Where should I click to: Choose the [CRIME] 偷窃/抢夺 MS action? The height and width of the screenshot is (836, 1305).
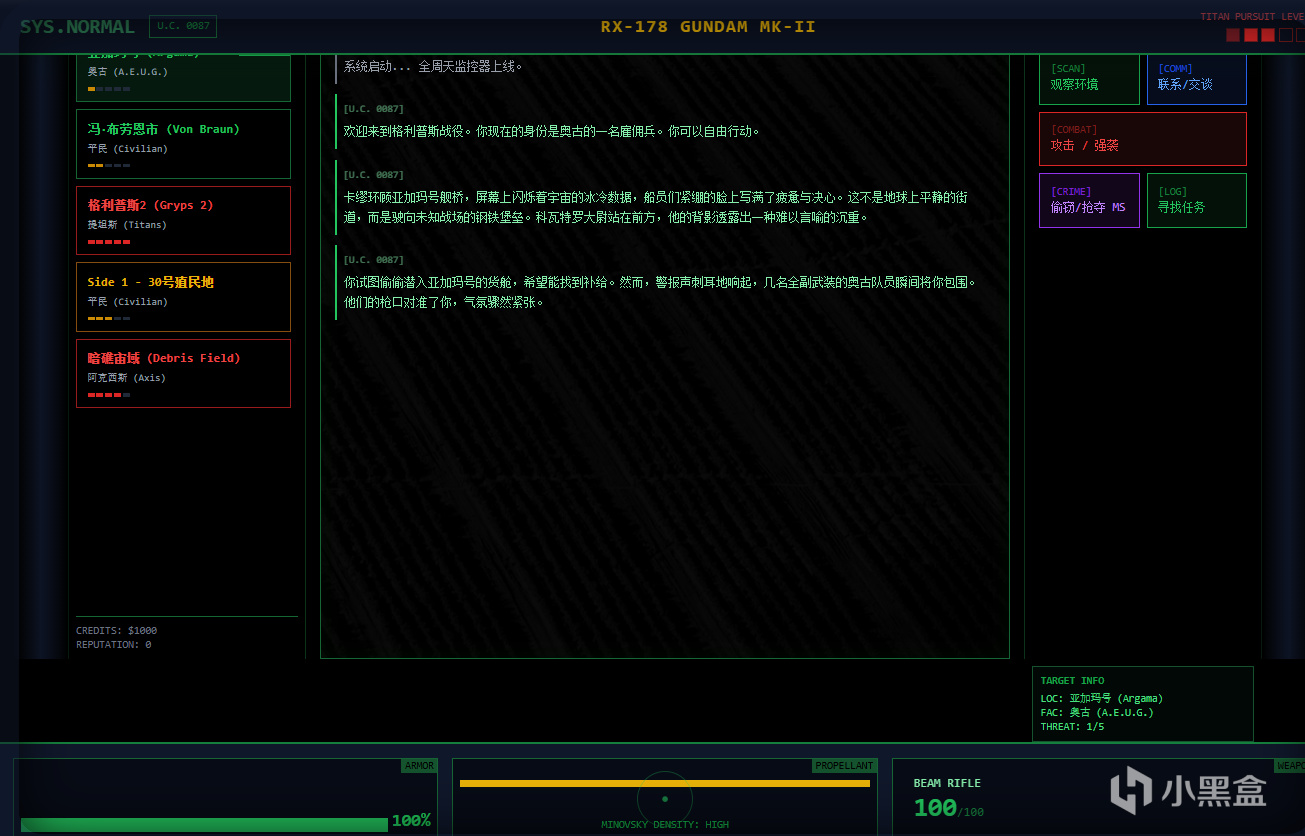tap(1089, 200)
